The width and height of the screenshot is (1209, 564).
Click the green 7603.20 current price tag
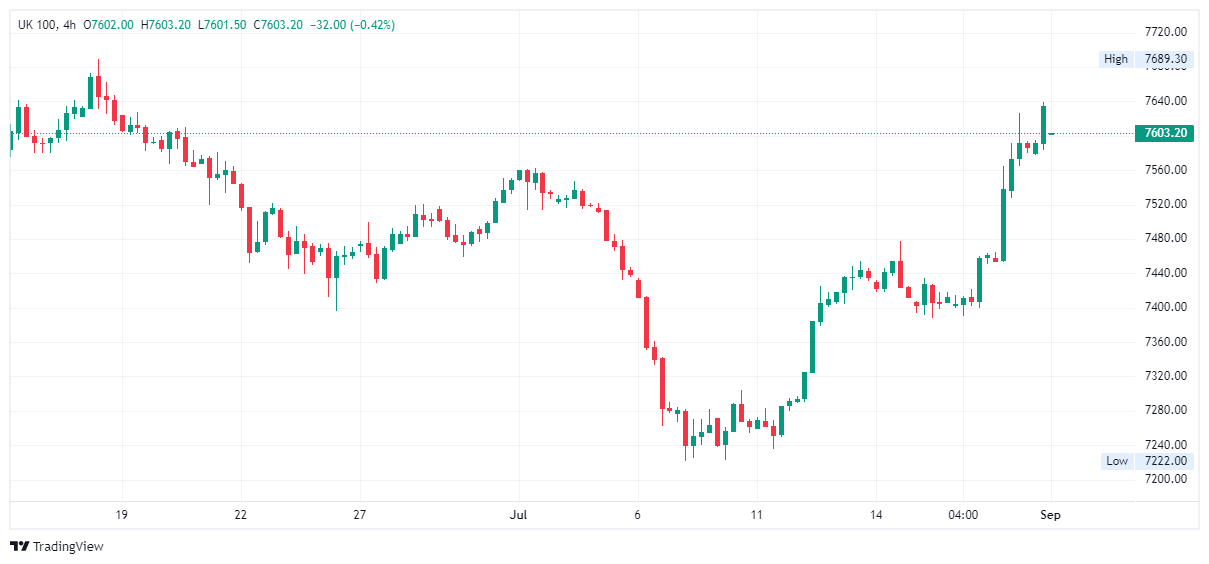point(1165,133)
